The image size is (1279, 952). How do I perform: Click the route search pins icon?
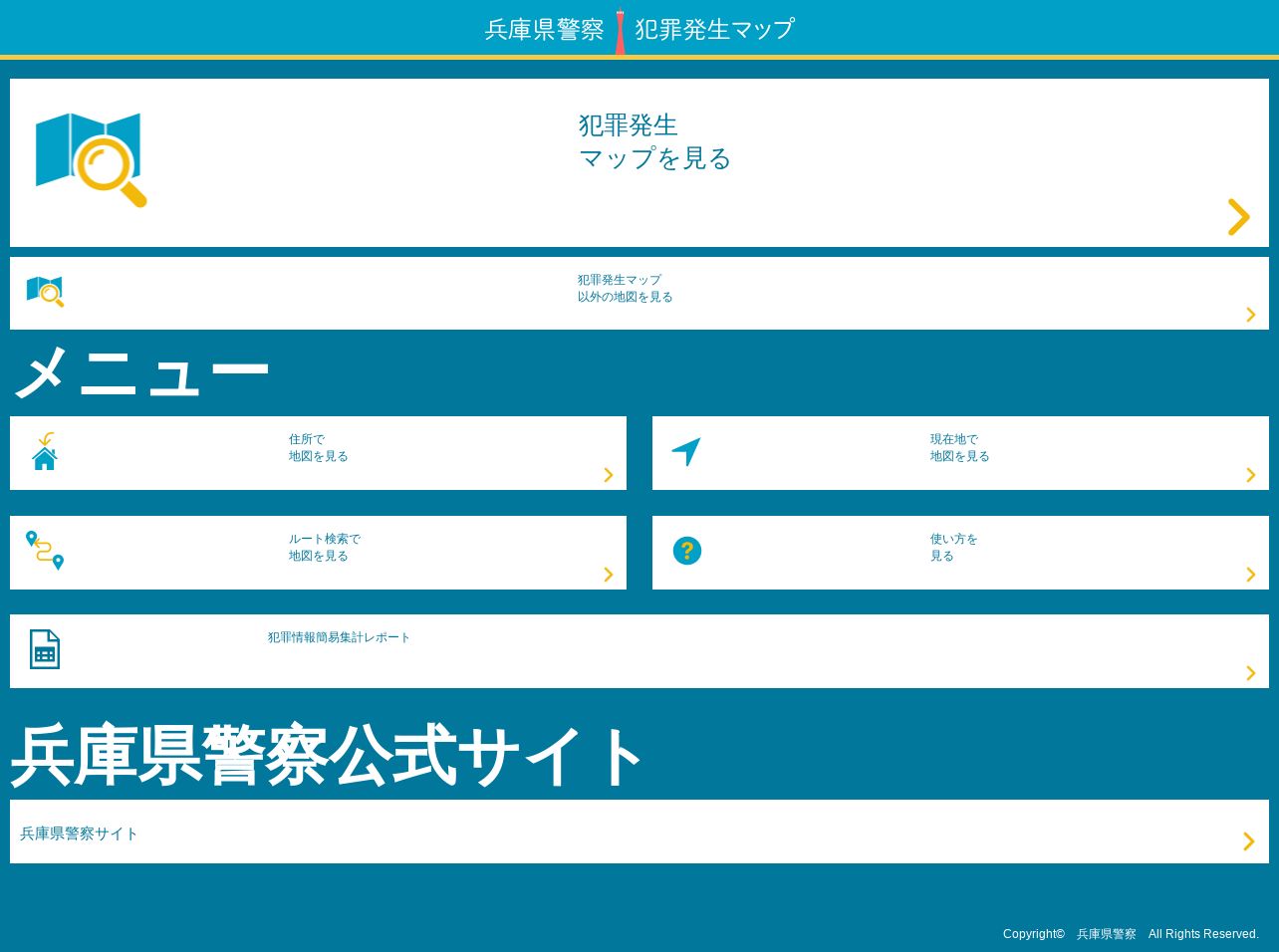click(45, 550)
